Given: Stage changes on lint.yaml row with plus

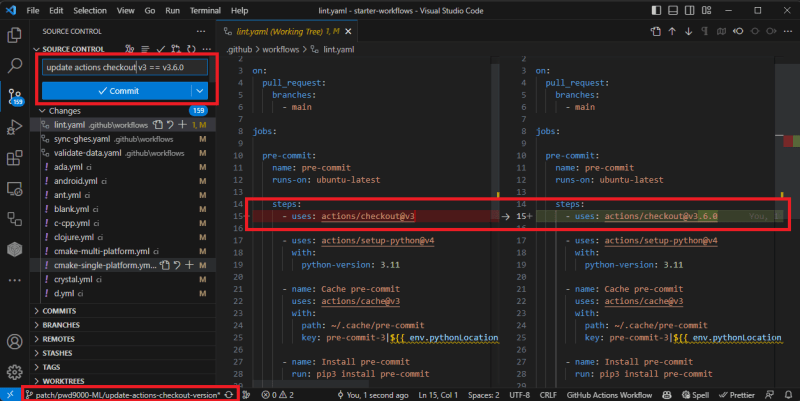Looking at the screenshot, I should pyautogui.click(x=183, y=124).
